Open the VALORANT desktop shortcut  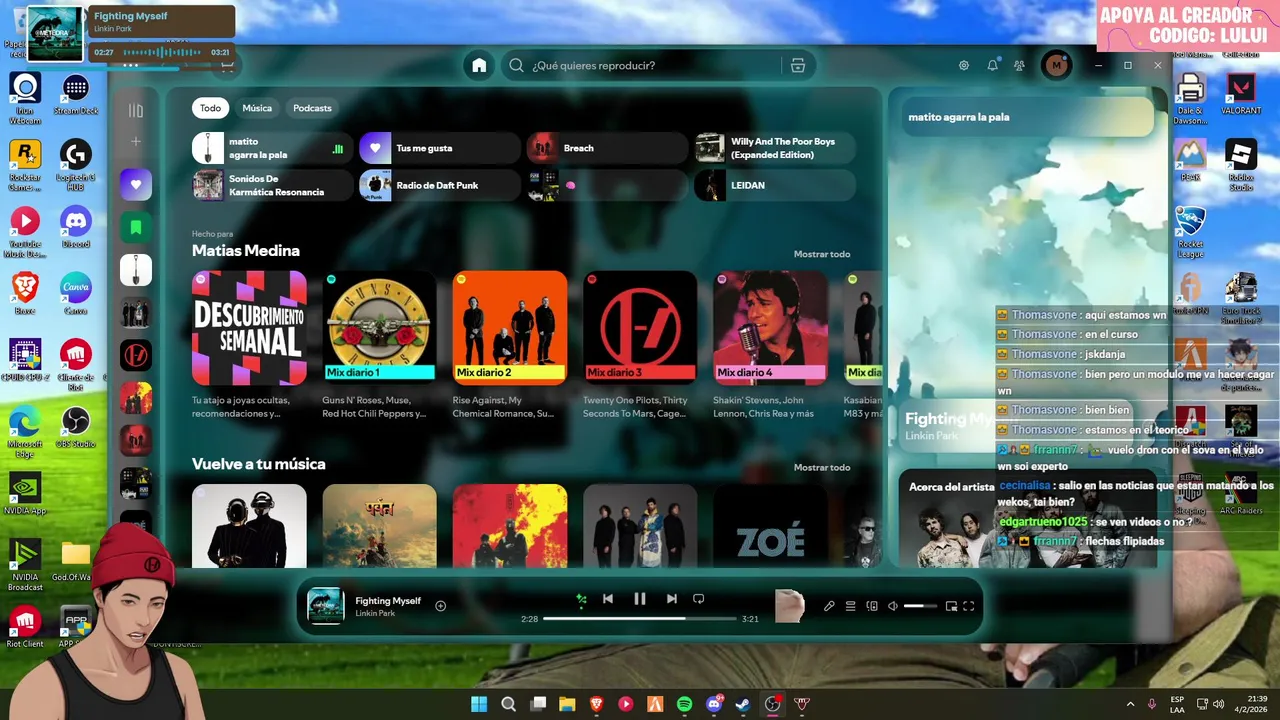1241,95
